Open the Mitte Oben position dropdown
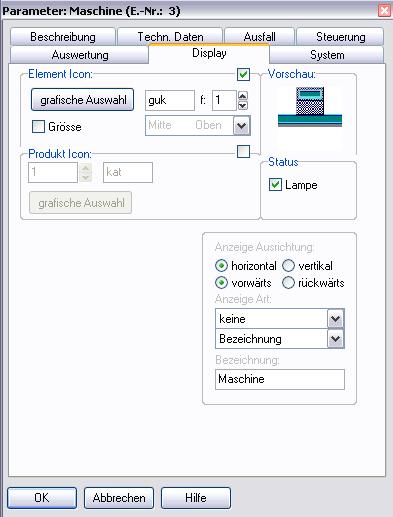 242,126
